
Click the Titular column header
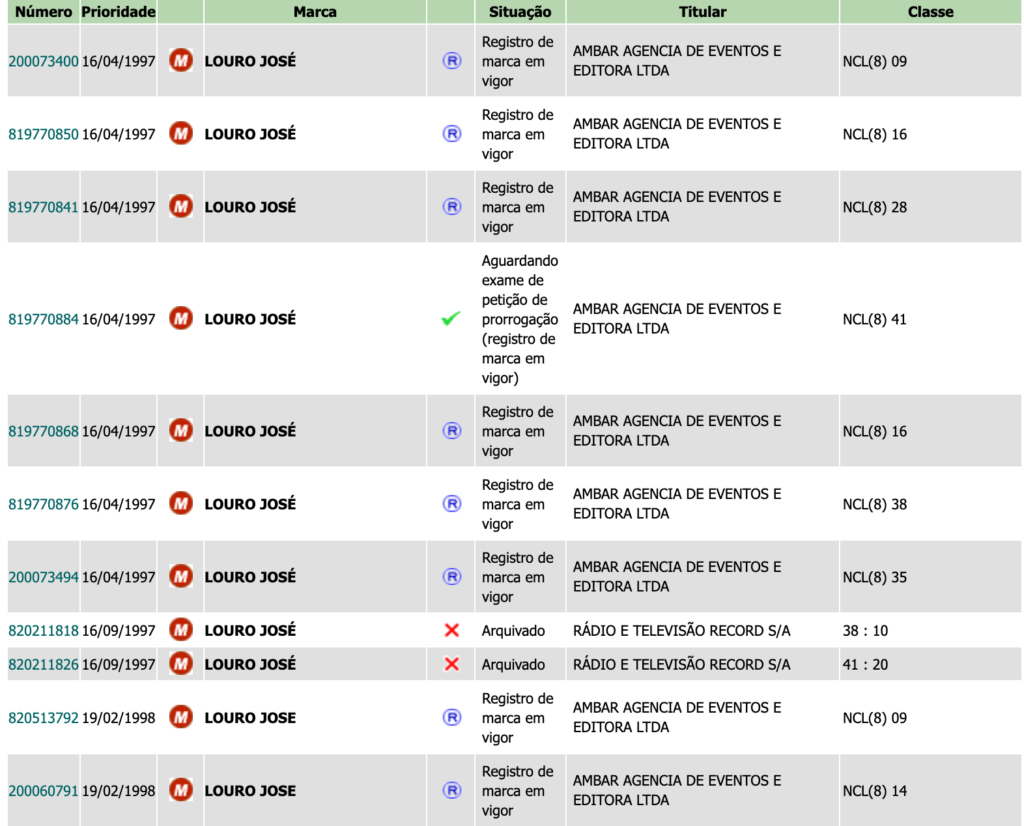click(703, 12)
